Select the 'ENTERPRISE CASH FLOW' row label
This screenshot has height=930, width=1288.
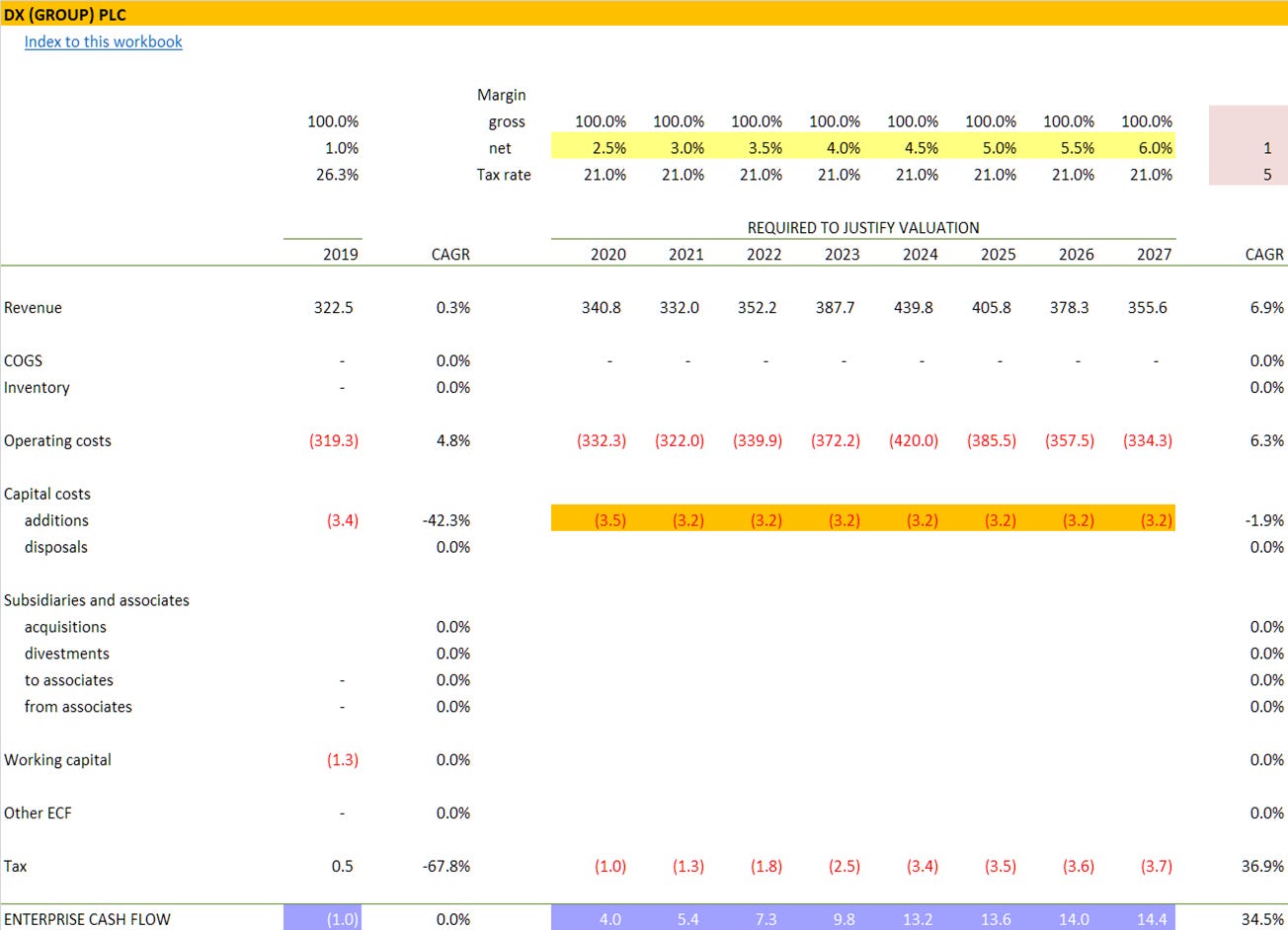click(x=87, y=919)
